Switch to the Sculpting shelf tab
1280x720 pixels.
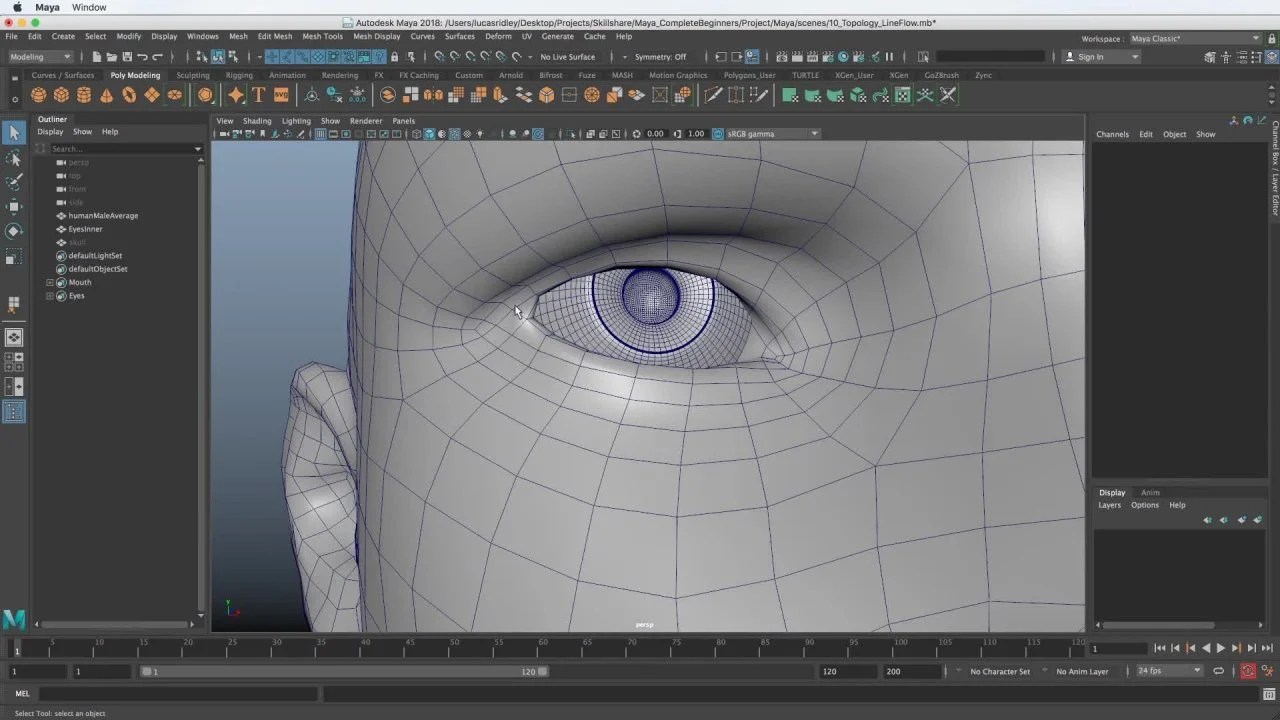point(193,75)
